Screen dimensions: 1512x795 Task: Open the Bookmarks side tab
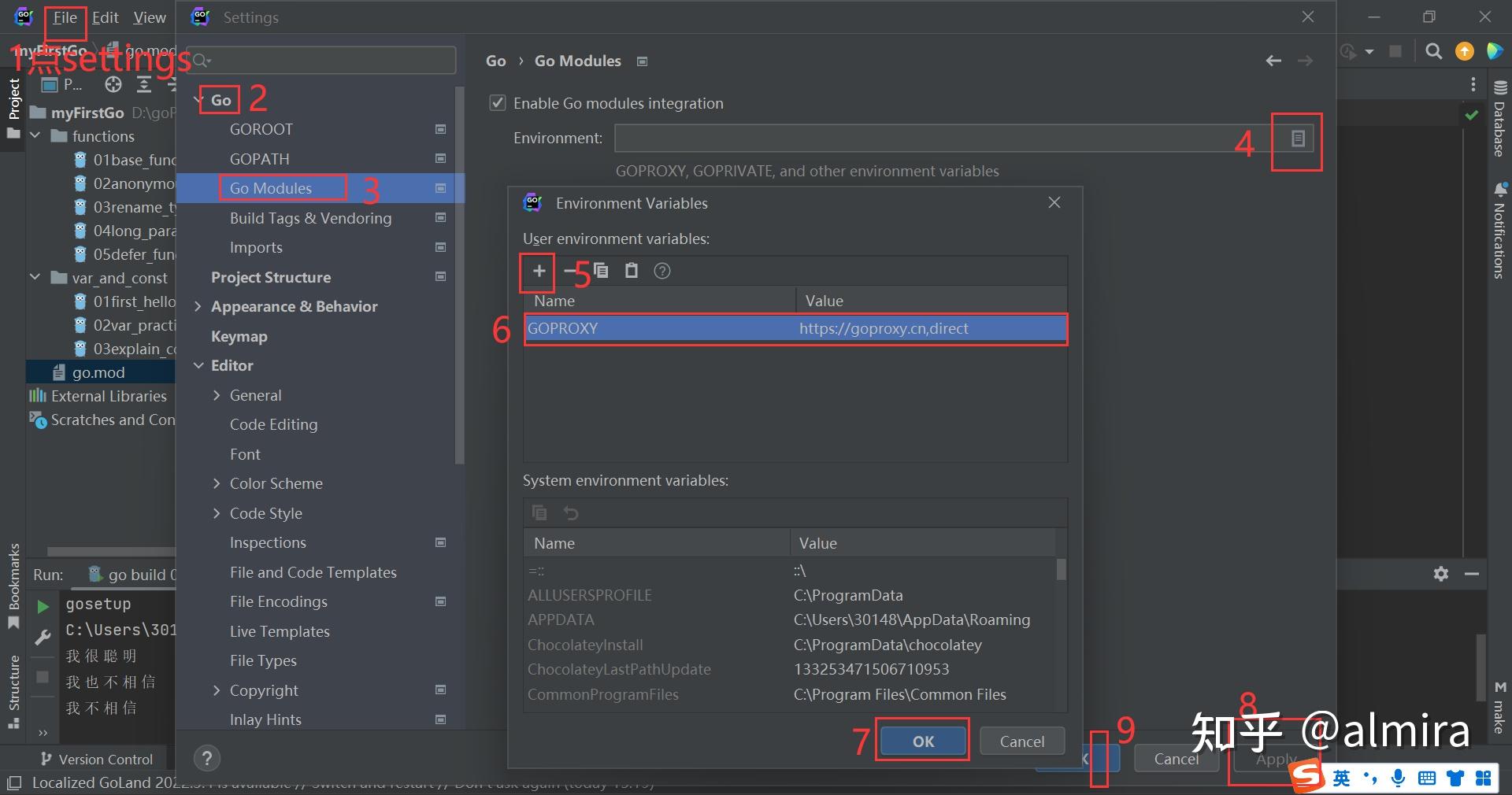coord(13,586)
